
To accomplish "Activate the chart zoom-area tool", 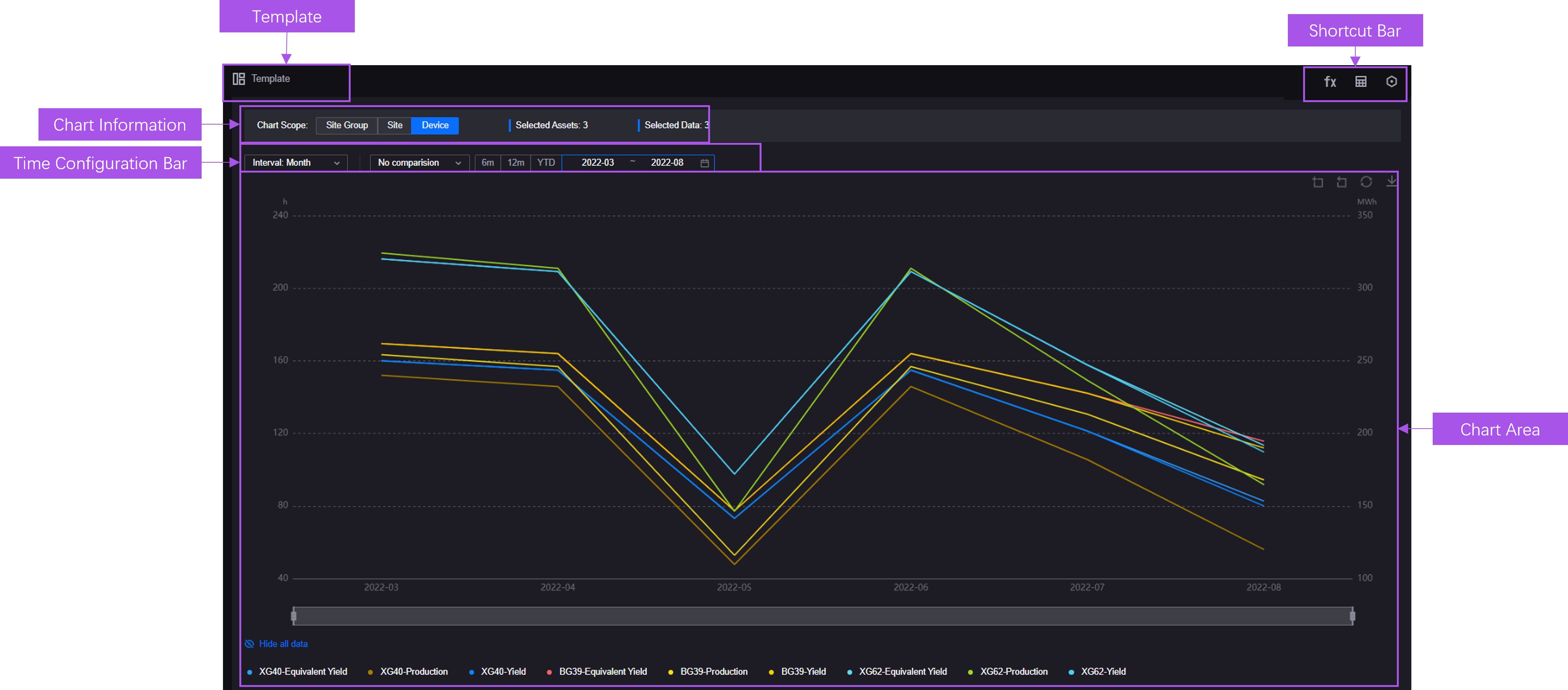I will (x=1317, y=182).
